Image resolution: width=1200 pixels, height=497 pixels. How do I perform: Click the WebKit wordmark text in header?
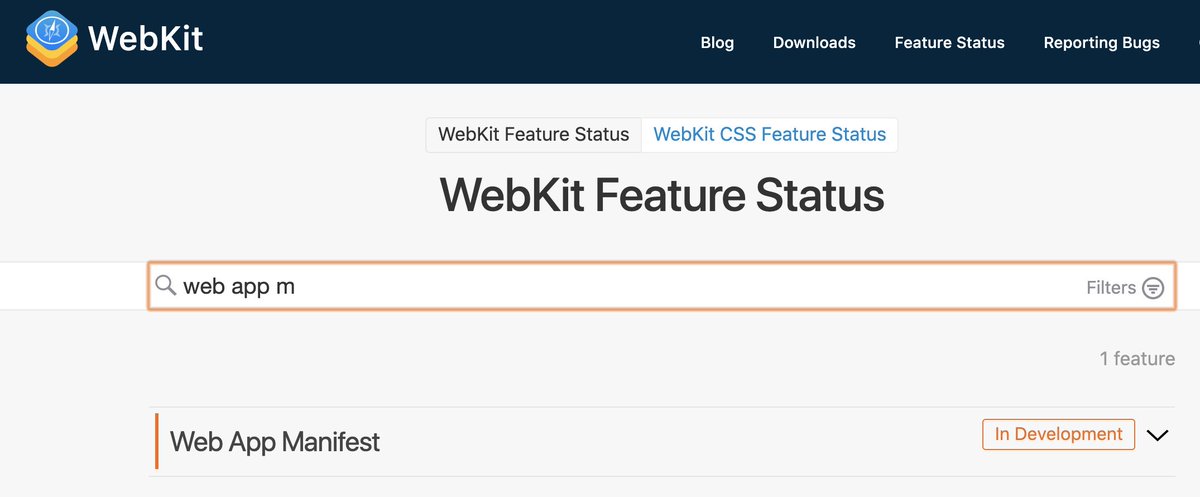146,41
